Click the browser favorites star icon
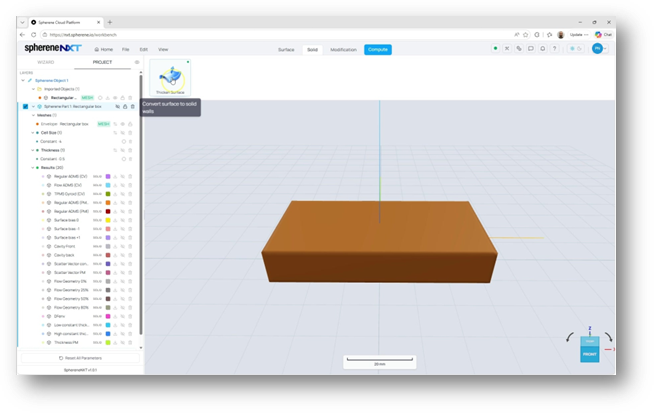Screen dimensions: 654x414 526,35
